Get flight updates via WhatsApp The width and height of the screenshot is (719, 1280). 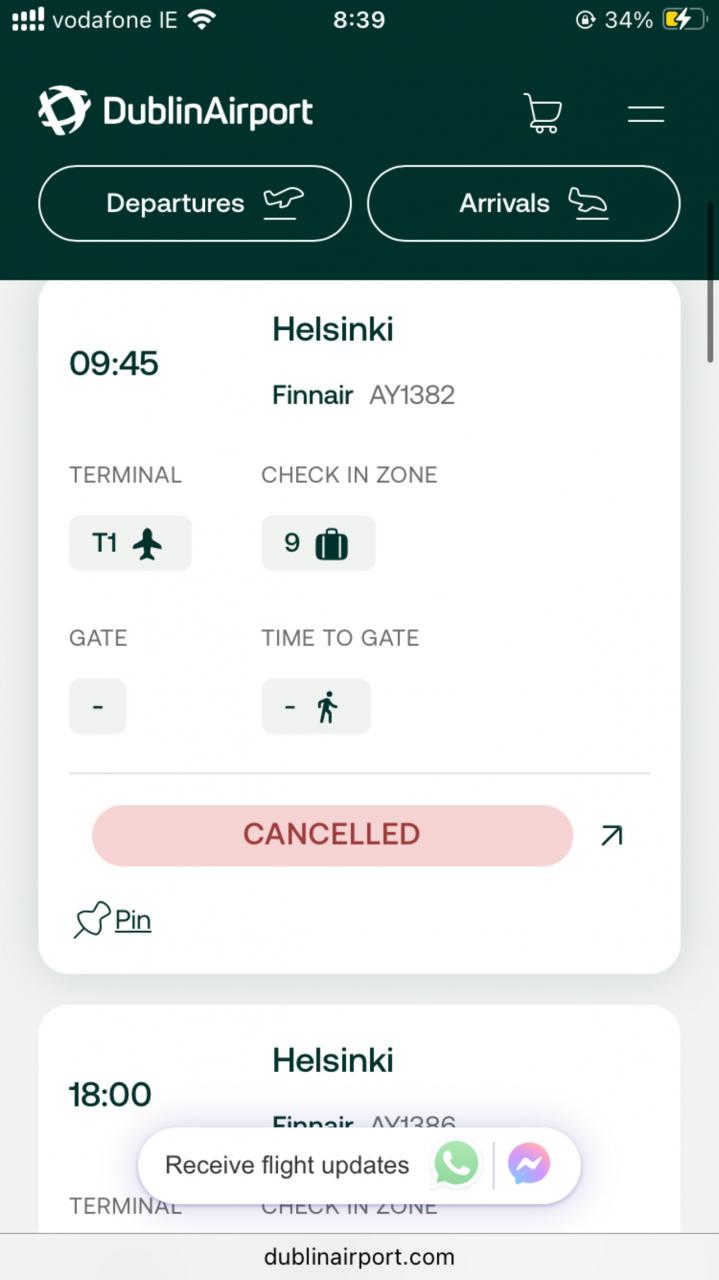(456, 1165)
